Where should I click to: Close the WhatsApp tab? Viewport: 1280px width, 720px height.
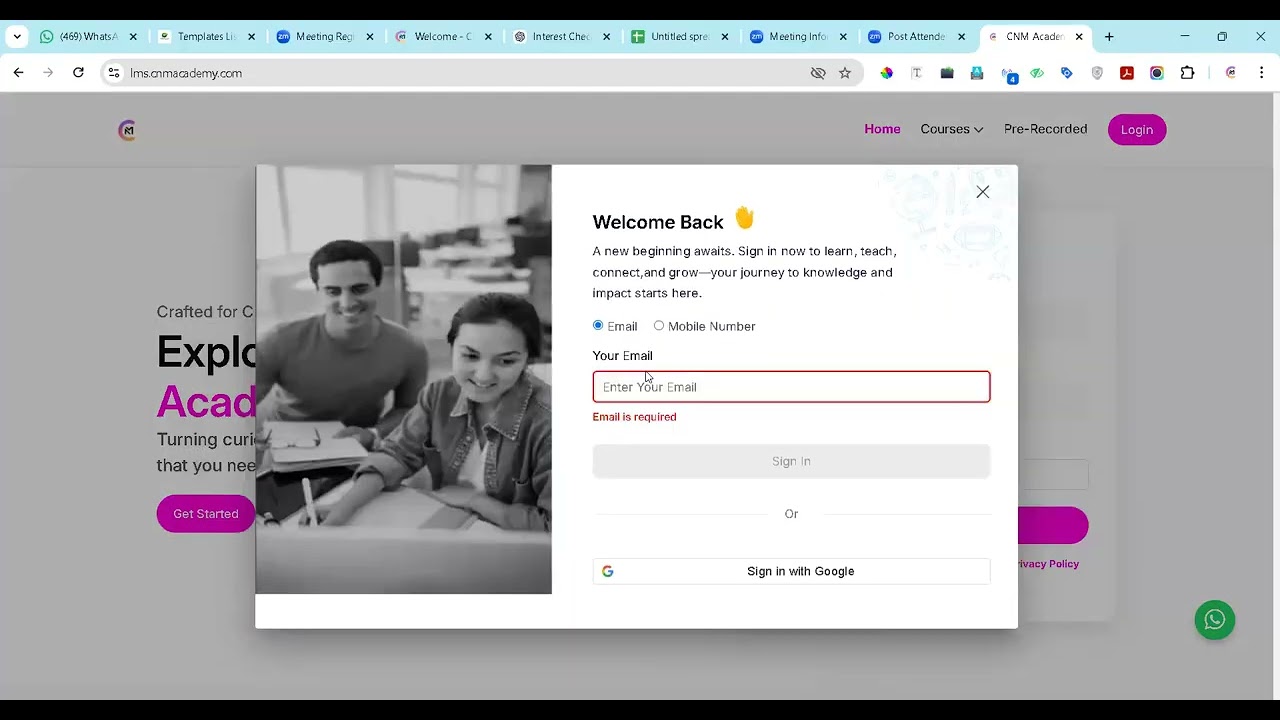133,37
